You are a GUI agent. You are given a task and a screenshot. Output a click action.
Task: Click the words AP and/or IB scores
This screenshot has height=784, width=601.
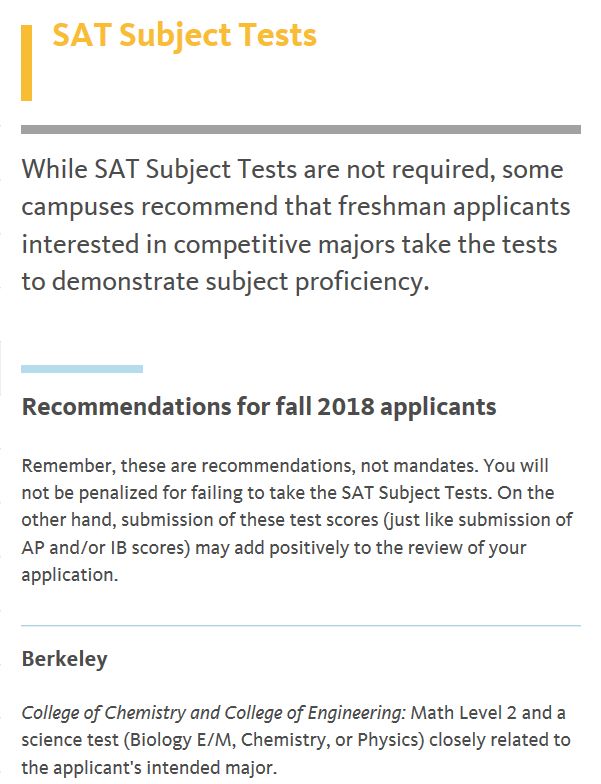coord(104,548)
